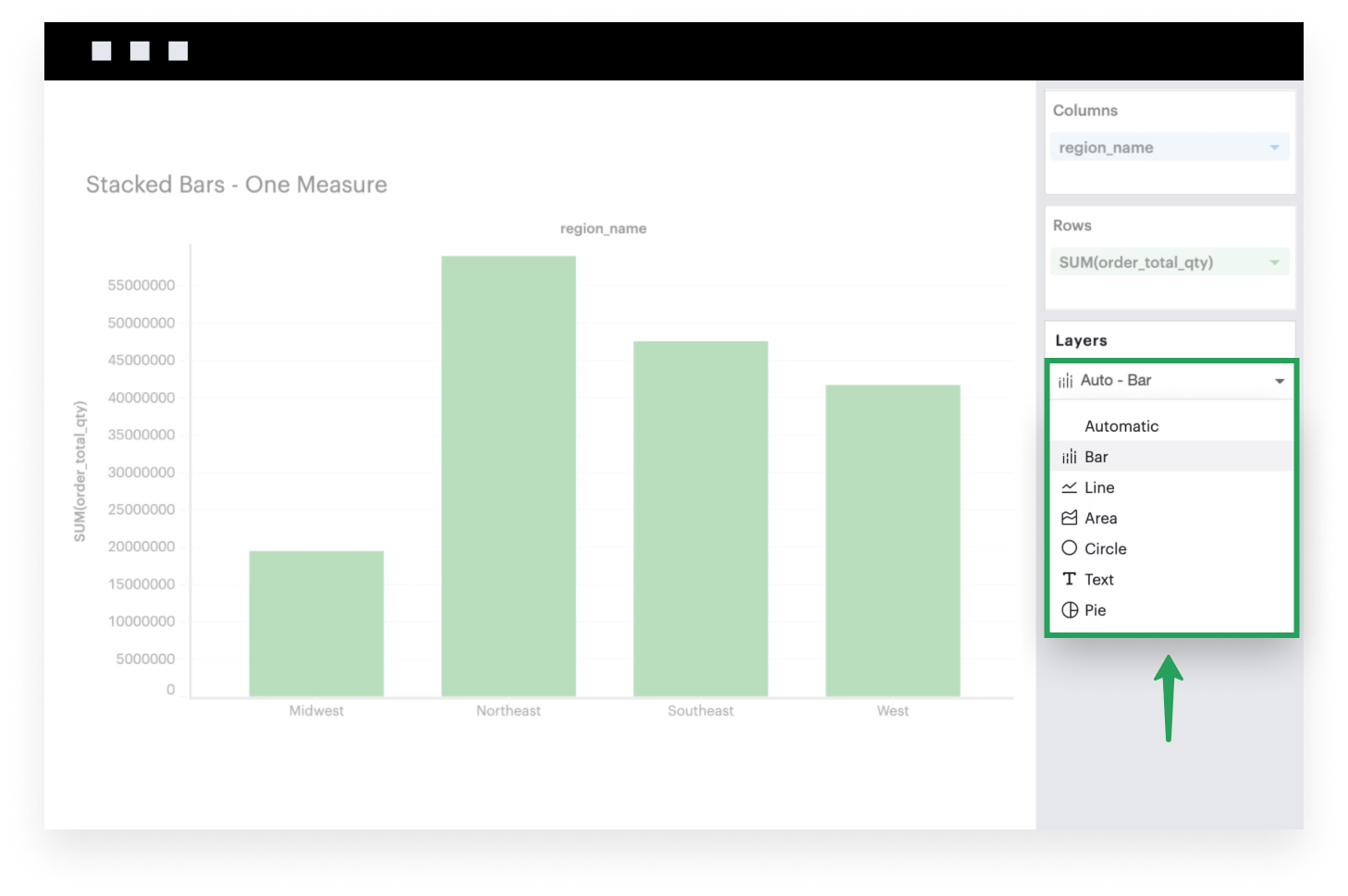Click the chart title Stacked Bars - One Measure

point(237,185)
